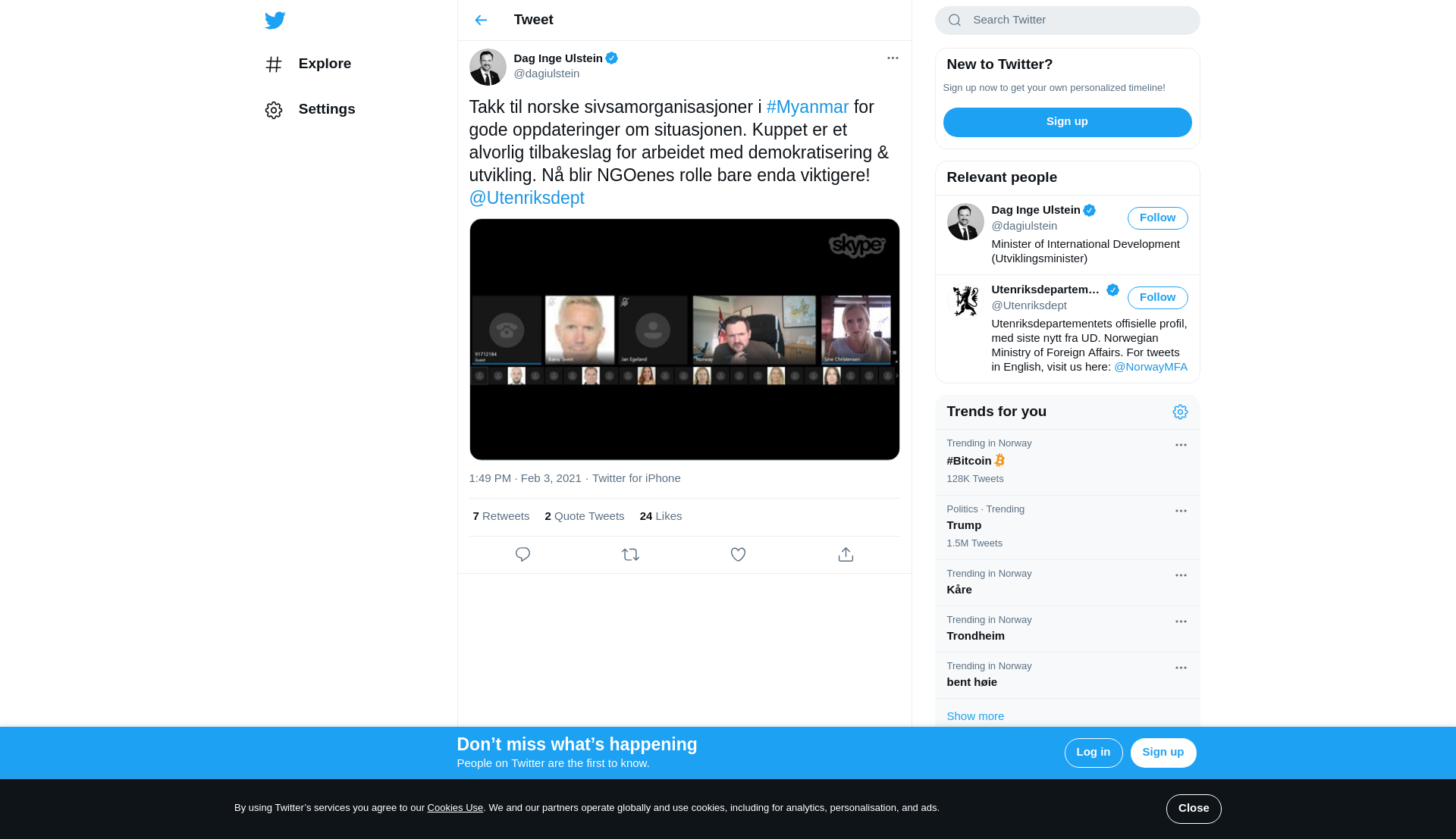Retweet using the retweet icon
The image size is (1456, 839).
[630, 555]
